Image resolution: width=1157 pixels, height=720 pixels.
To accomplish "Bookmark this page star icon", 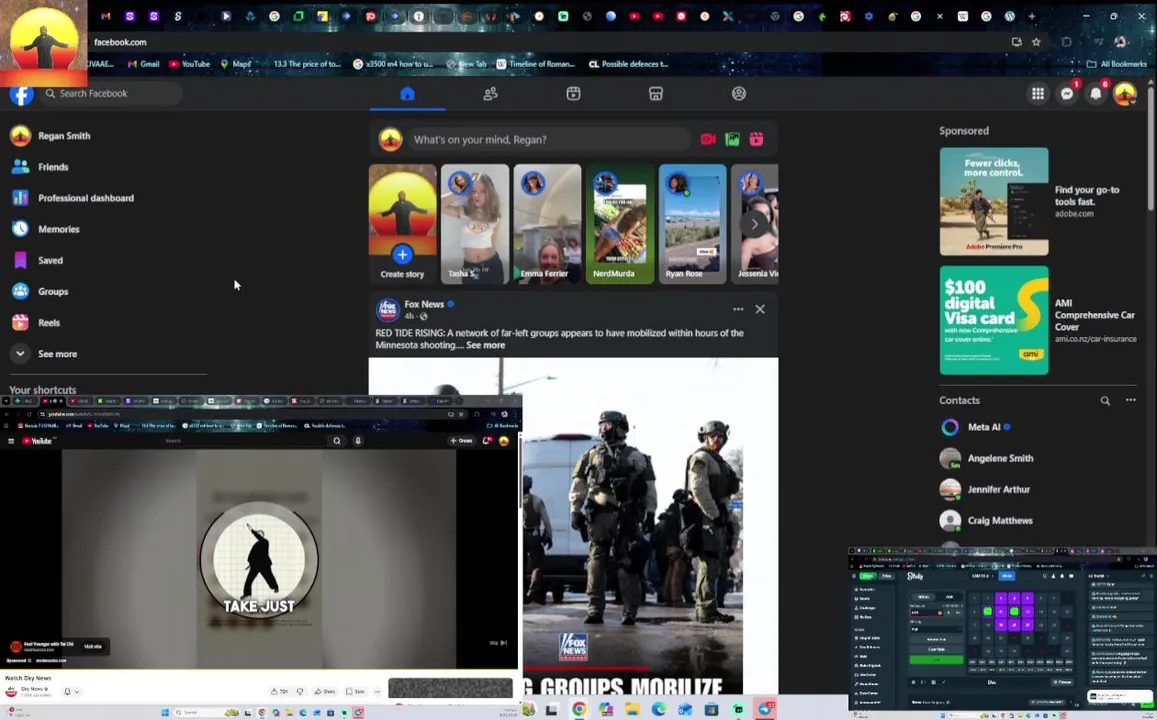I will point(1036,42).
